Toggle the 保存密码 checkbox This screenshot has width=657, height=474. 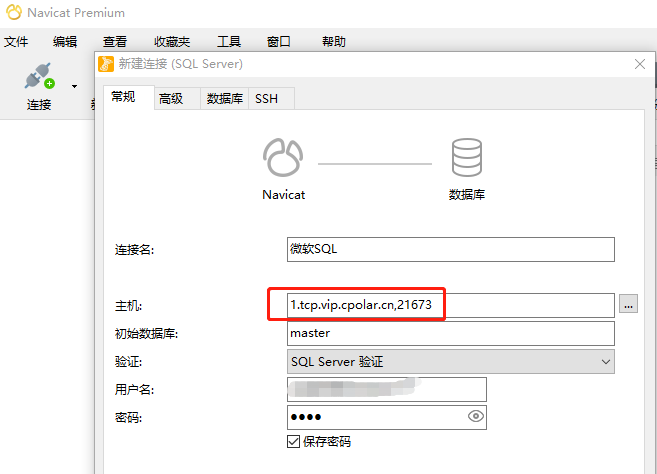[293, 442]
